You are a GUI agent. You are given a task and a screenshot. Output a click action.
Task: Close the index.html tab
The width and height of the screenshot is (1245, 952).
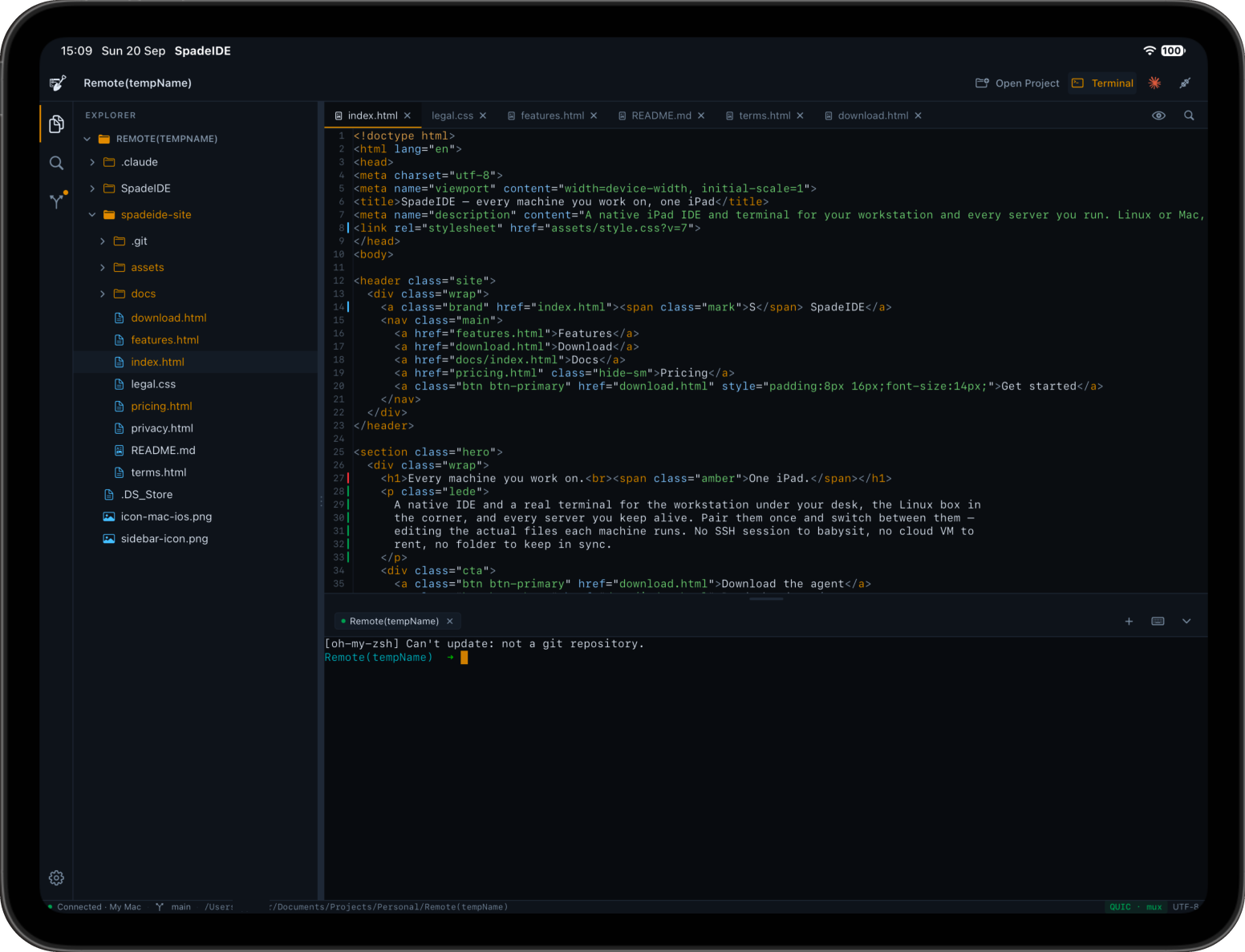tap(408, 115)
